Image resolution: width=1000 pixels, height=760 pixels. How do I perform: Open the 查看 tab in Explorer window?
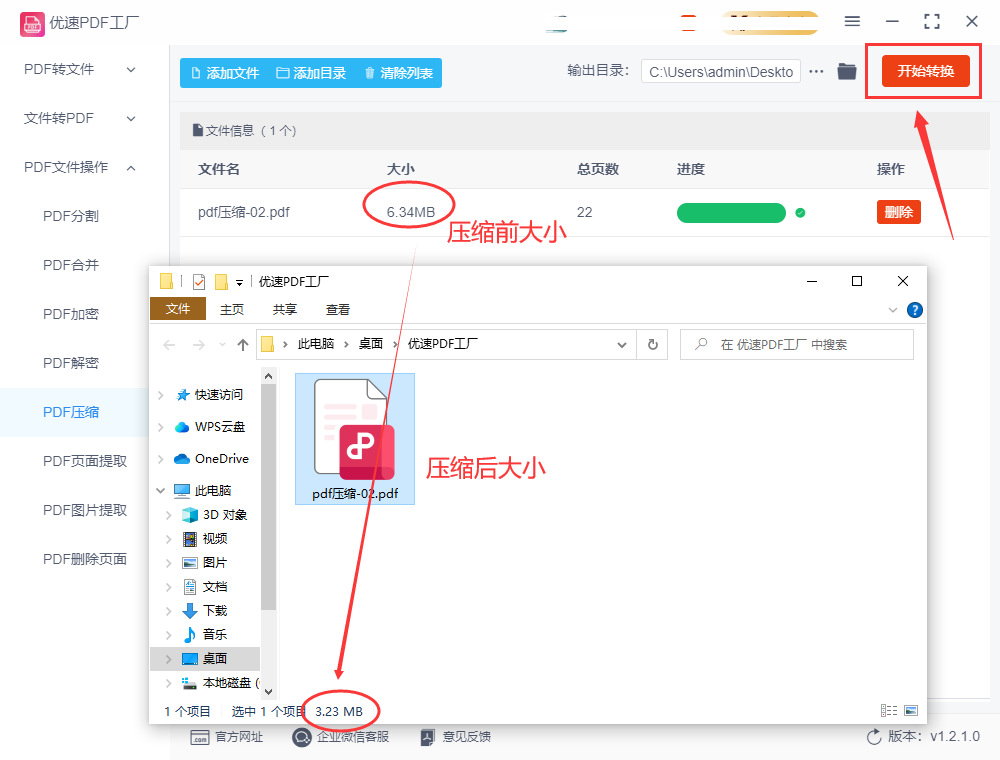tap(337, 309)
